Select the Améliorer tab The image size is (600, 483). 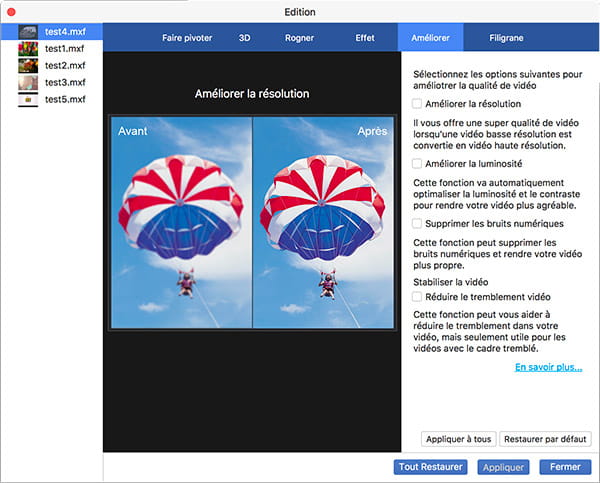[x=431, y=38]
